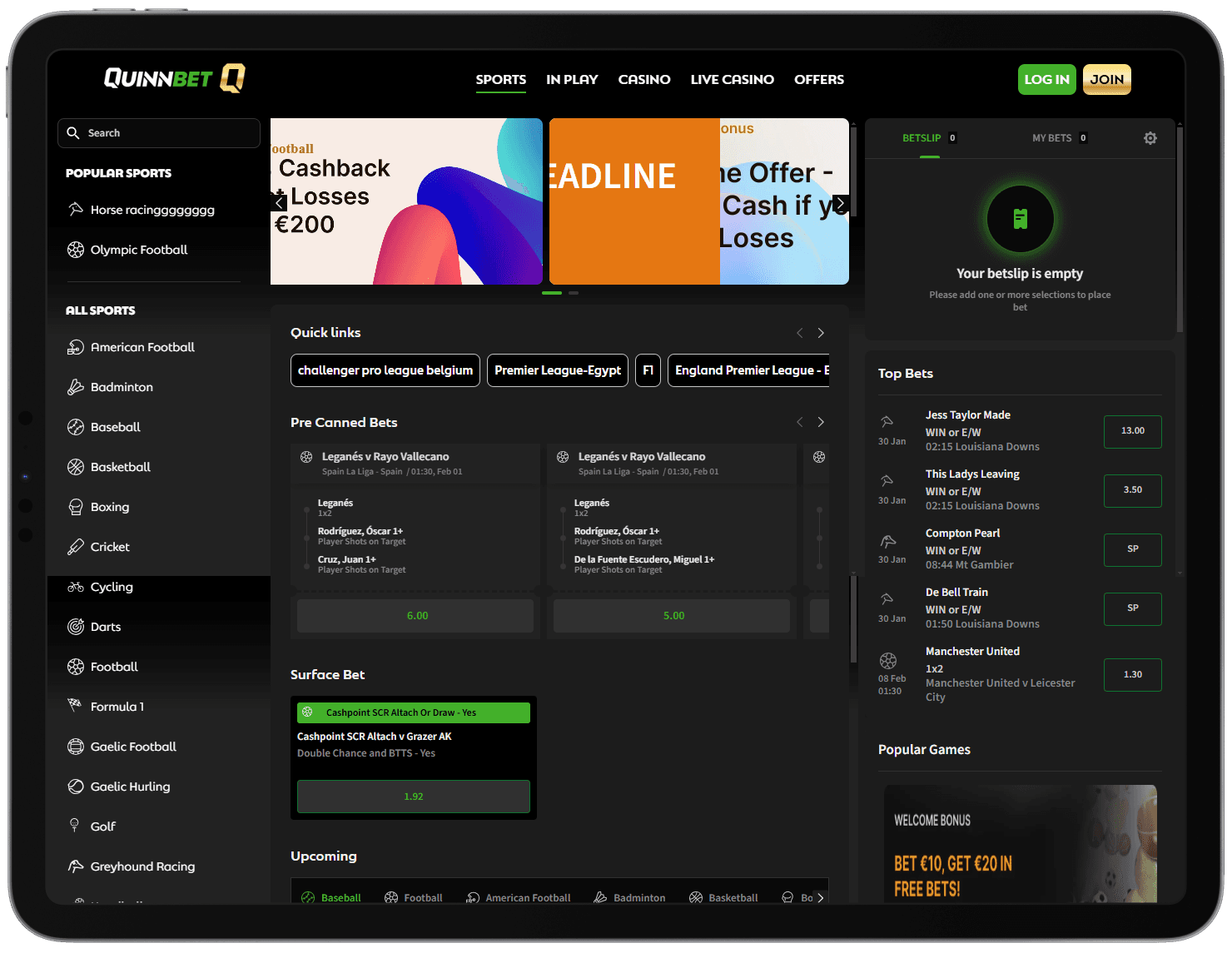
Task: Expand Upcoming sports tabs with right chevron
Action: click(x=821, y=898)
